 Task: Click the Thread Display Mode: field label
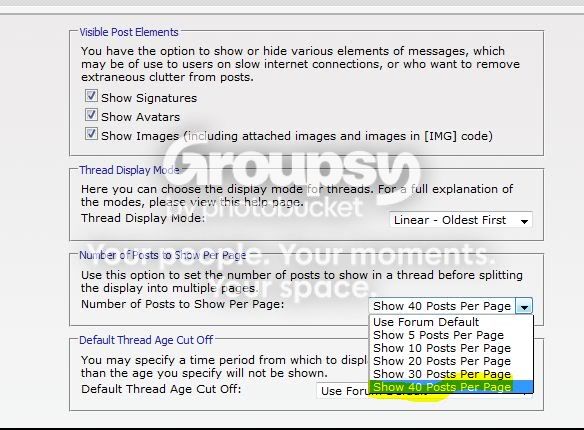coord(143,218)
